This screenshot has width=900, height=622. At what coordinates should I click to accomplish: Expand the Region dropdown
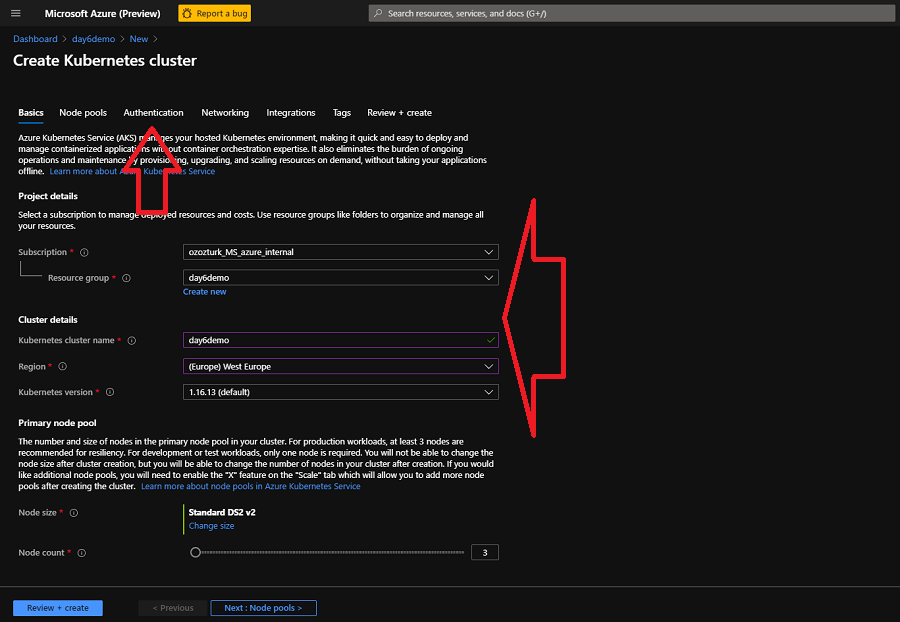pyautogui.click(x=340, y=367)
